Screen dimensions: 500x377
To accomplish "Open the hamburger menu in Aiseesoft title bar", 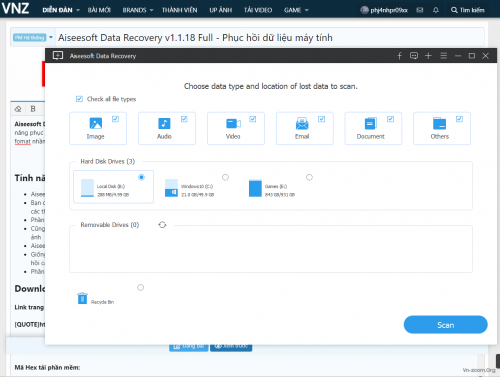I will [443, 56].
